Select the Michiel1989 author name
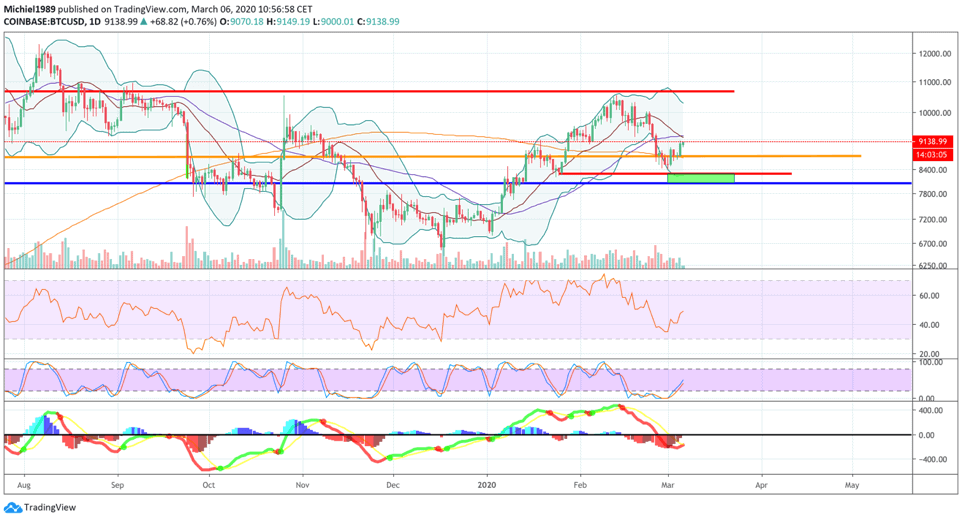The image size is (964, 522). point(30,9)
